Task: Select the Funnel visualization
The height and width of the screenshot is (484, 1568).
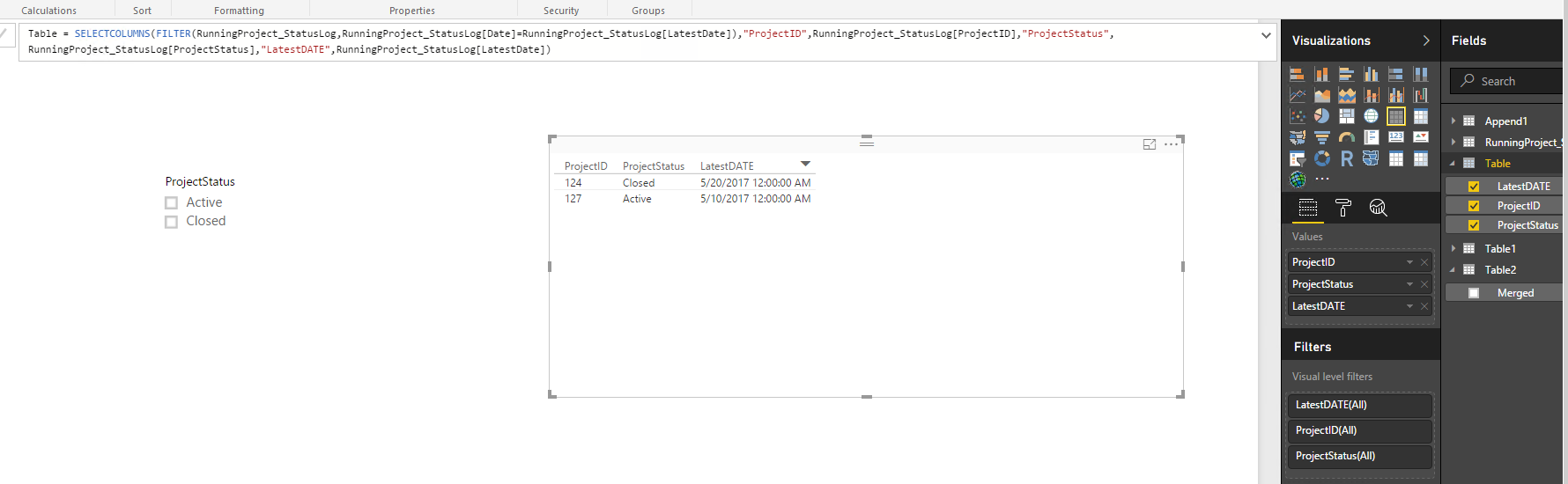Action: [x=1322, y=137]
